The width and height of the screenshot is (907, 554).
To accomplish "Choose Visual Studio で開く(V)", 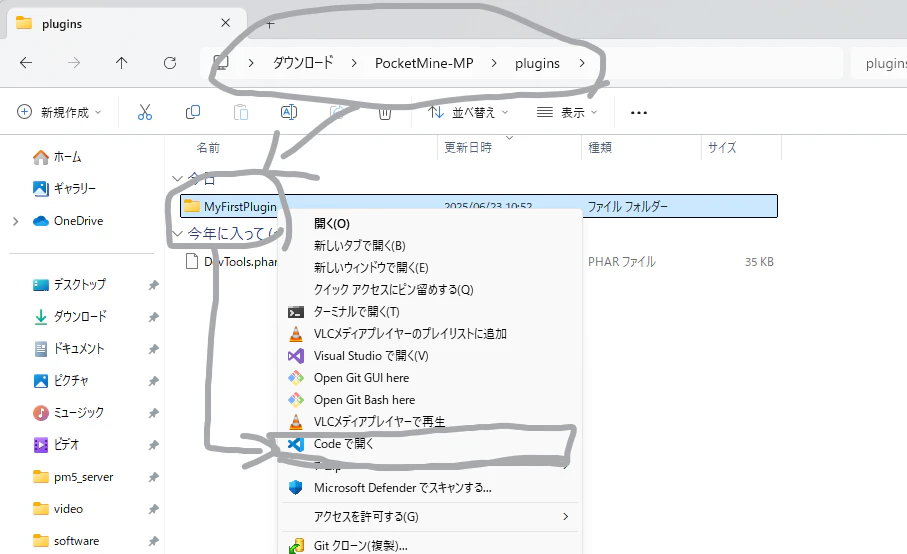I will pyautogui.click(x=430, y=356).
